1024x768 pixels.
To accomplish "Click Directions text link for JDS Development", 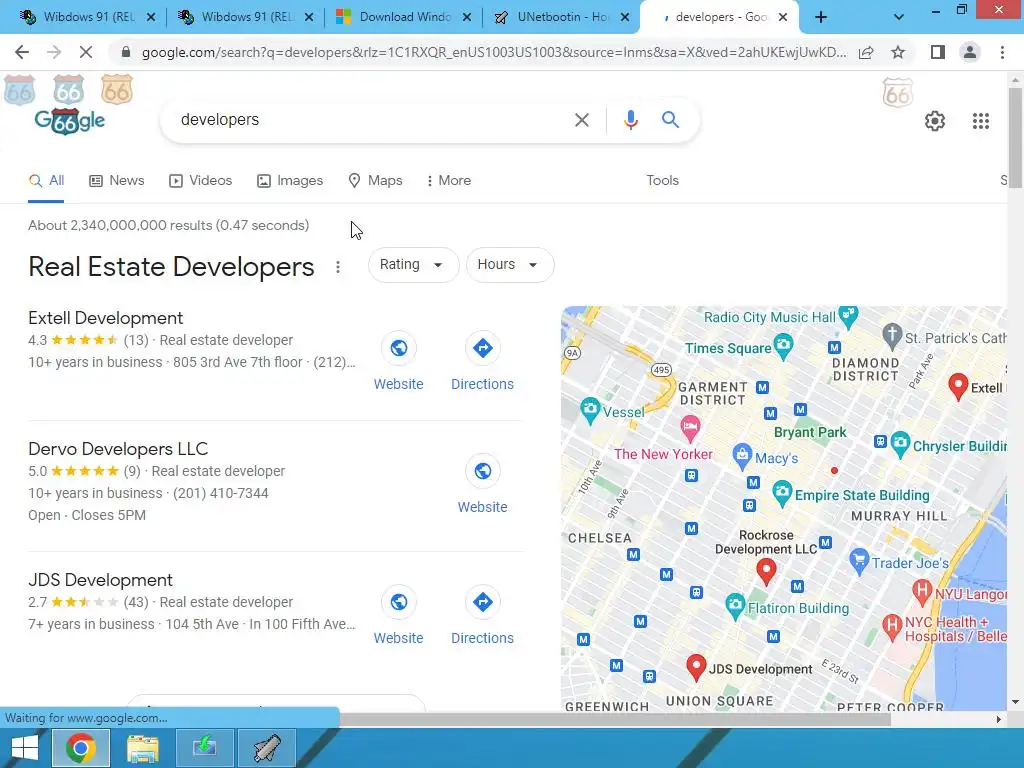I will pos(483,639).
